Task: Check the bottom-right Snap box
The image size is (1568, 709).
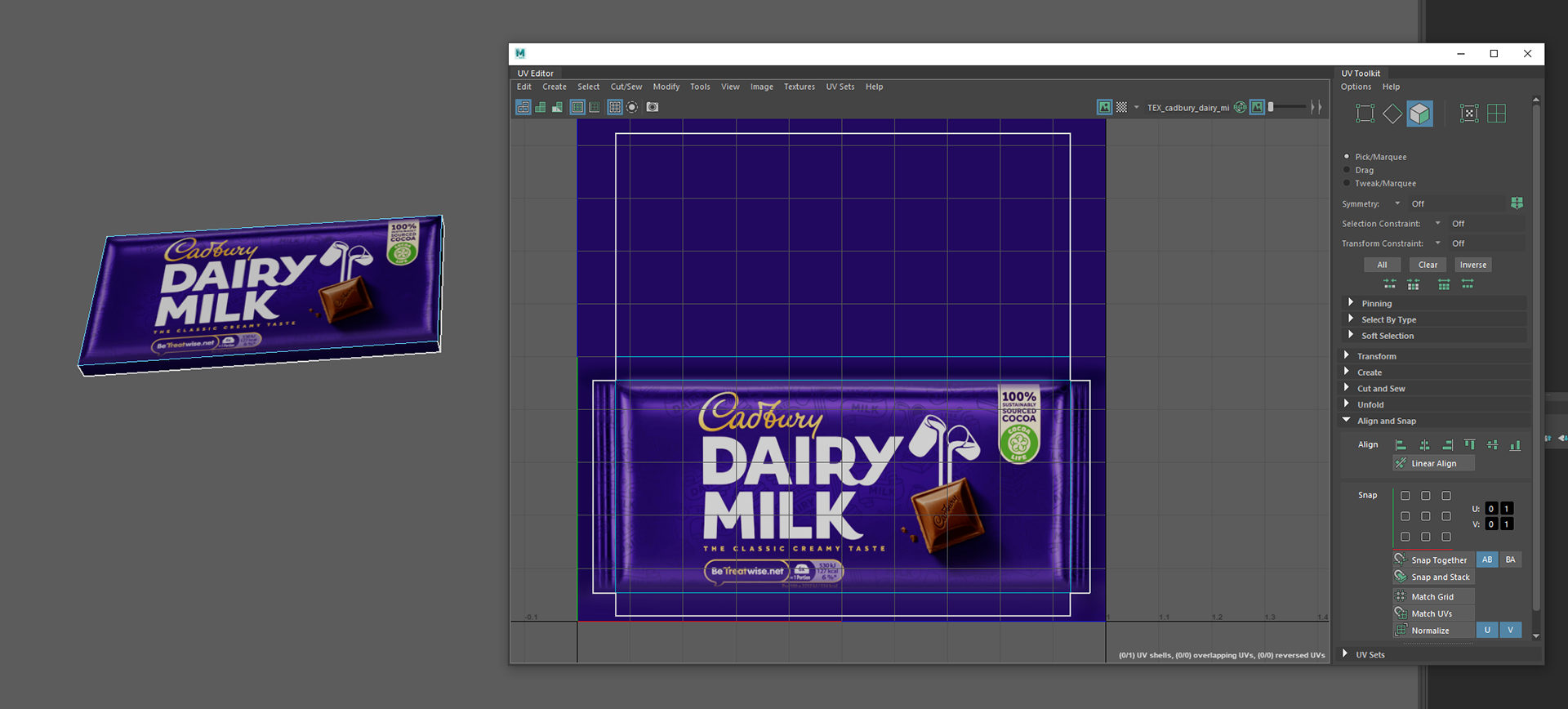Action: [x=1446, y=537]
